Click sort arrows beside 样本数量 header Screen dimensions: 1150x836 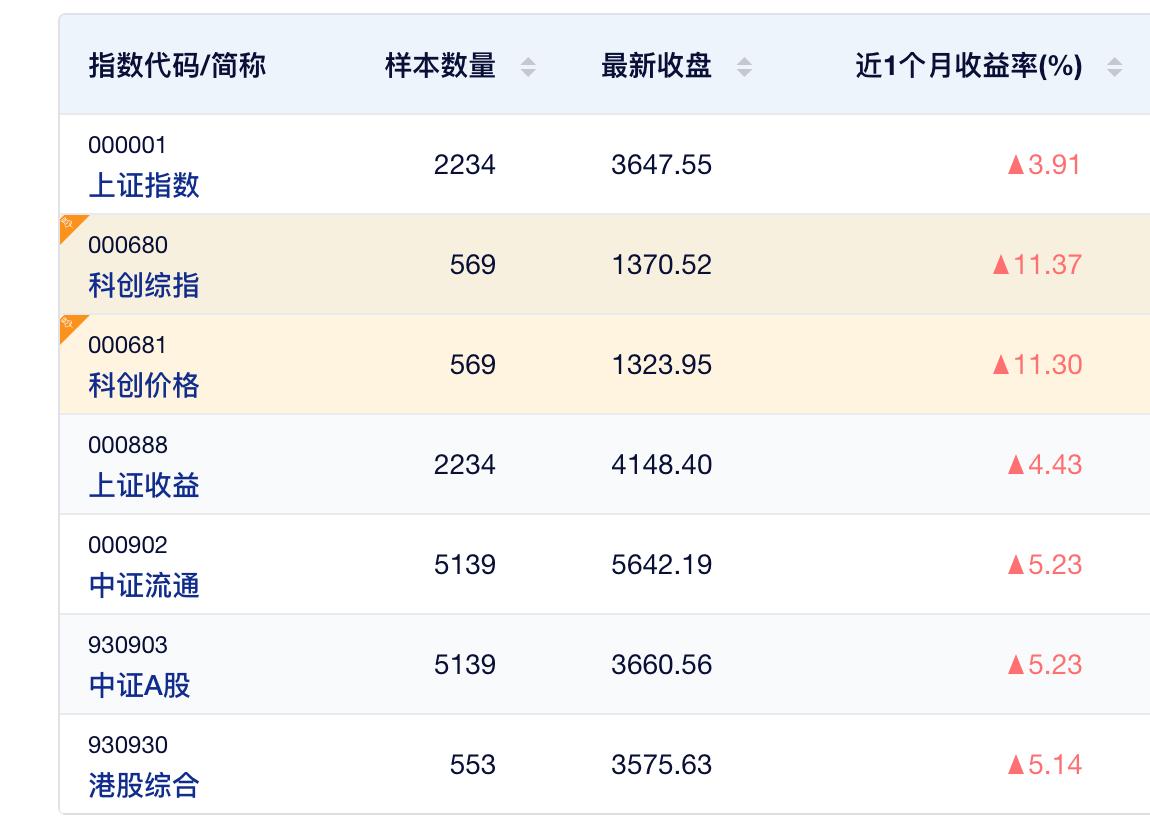(x=528, y=67)
